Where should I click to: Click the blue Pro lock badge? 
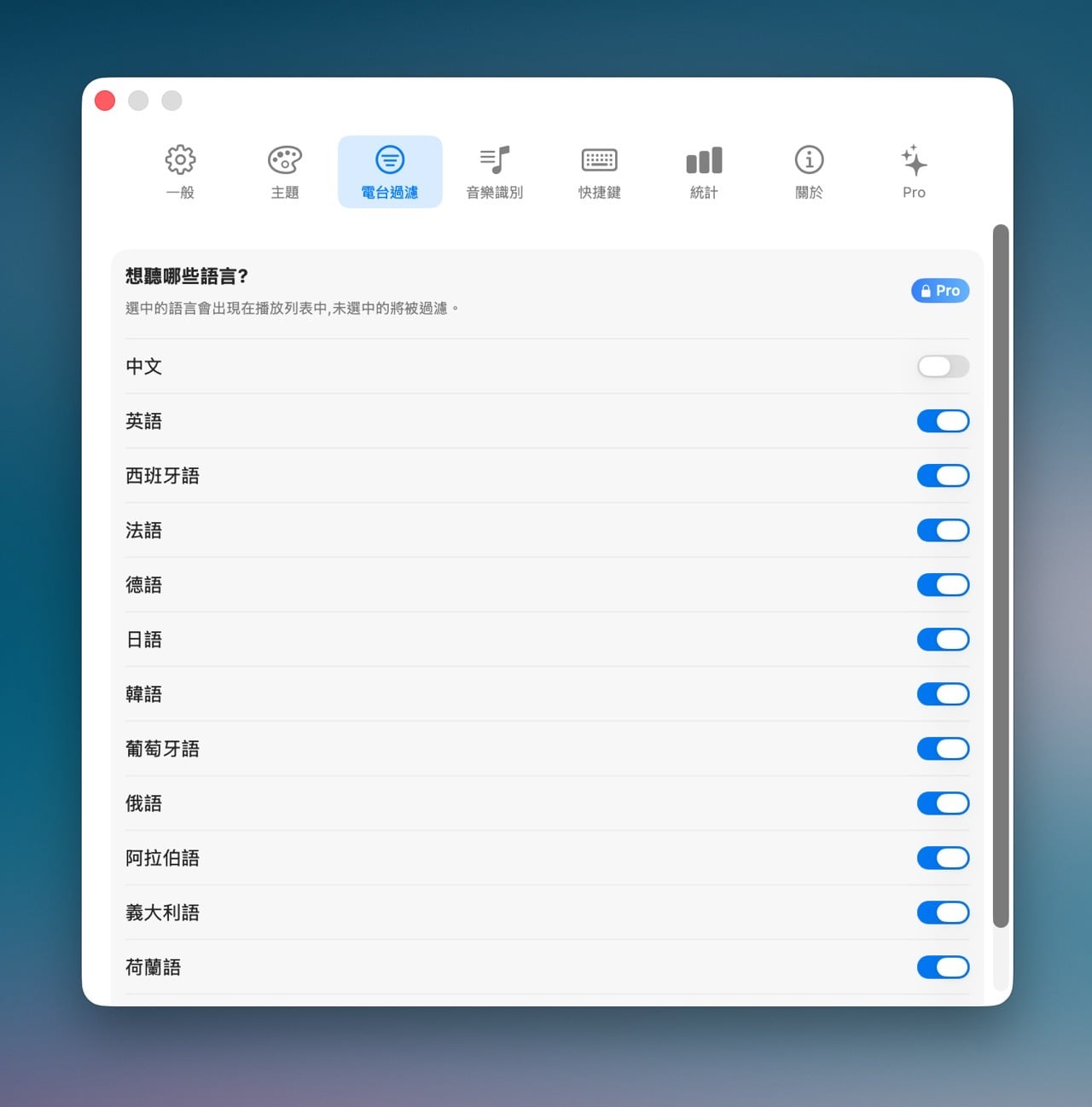pos(940,291)
